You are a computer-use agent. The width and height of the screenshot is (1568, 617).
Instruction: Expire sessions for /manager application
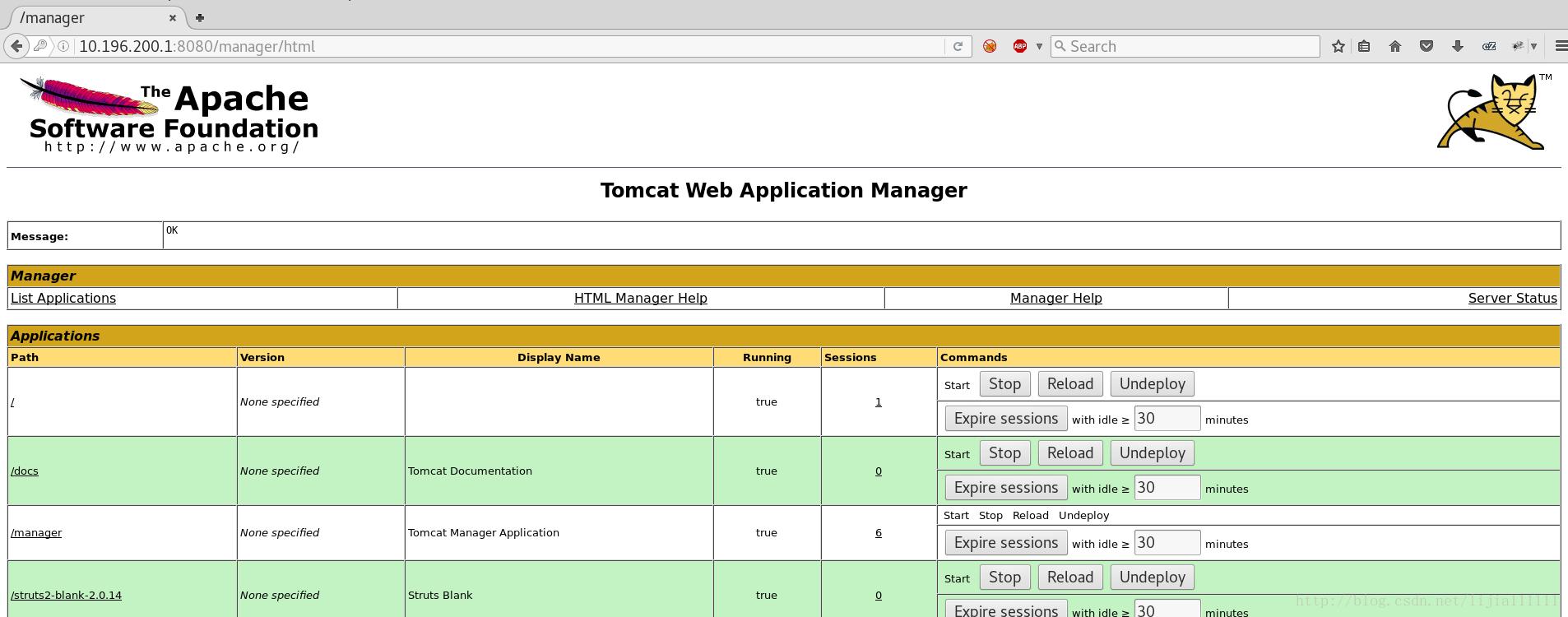click(1006, 543)
